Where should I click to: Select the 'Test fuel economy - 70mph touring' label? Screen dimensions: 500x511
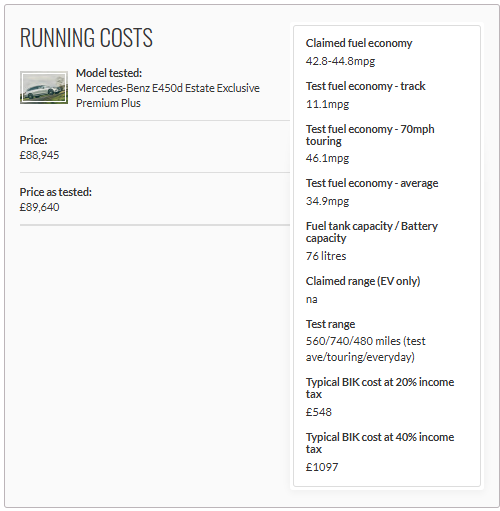tap(370, 135)
